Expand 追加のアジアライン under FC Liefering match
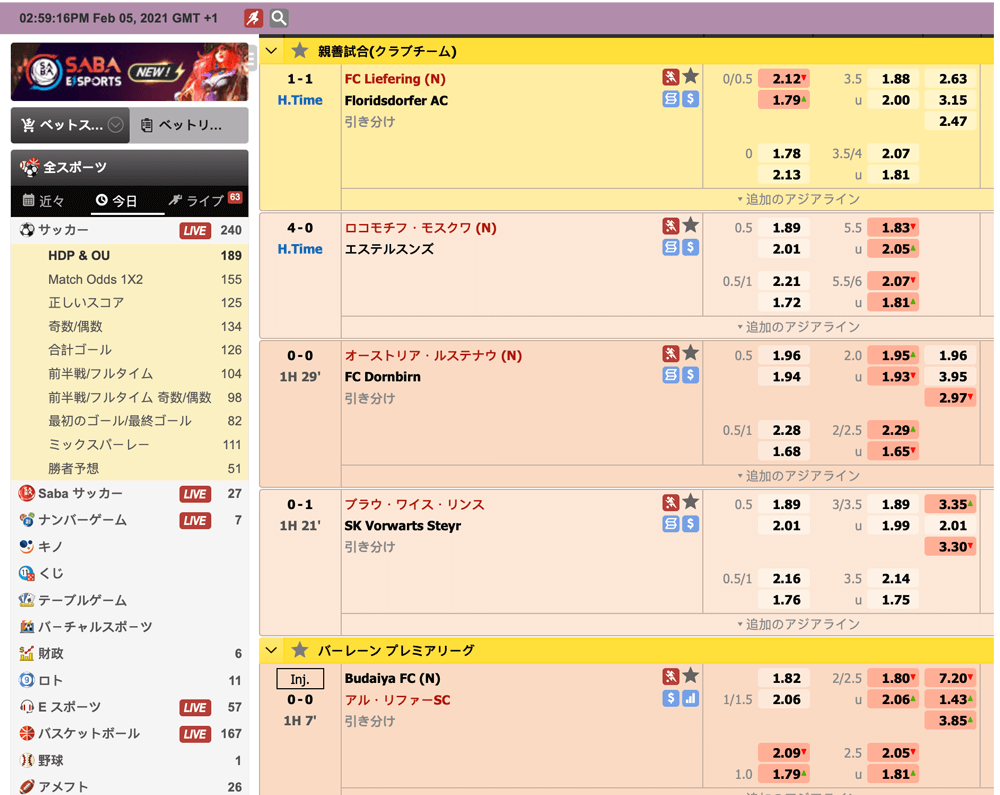This screenshot has width=1000, height=795. 798,199
